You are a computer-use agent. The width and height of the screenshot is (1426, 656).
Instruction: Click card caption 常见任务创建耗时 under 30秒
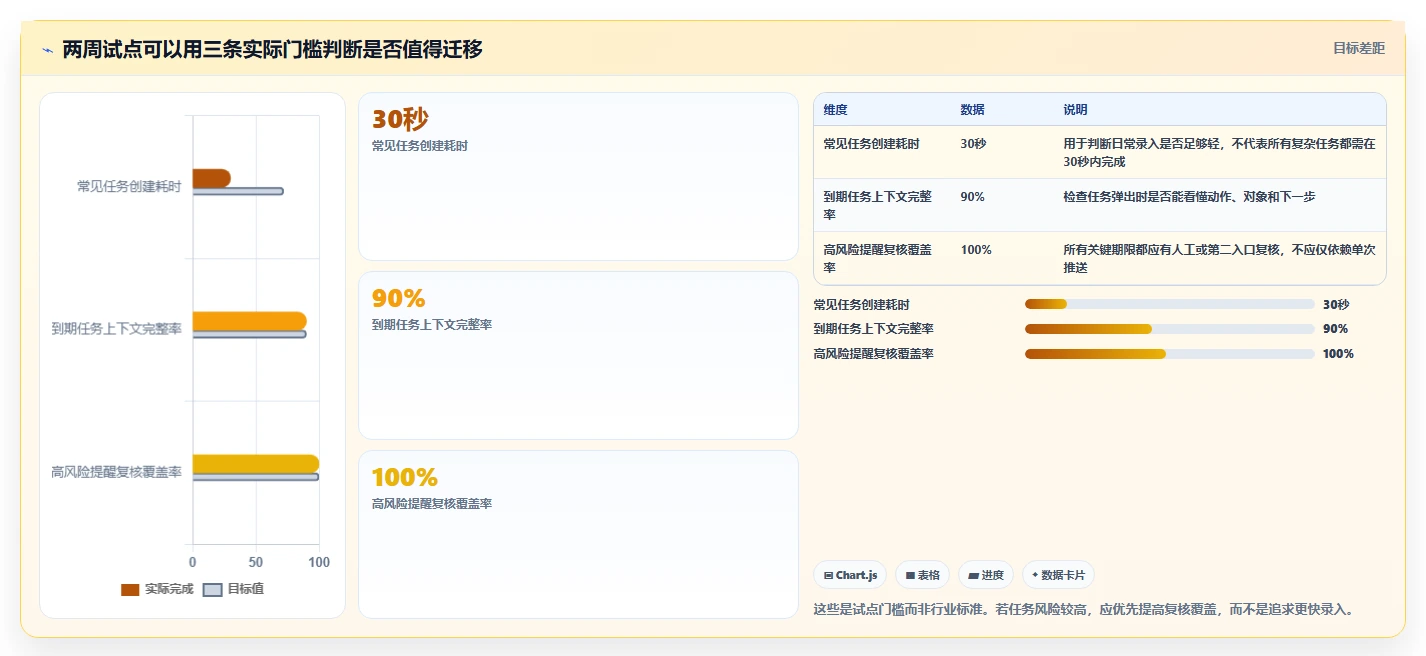tap(420, 146)
